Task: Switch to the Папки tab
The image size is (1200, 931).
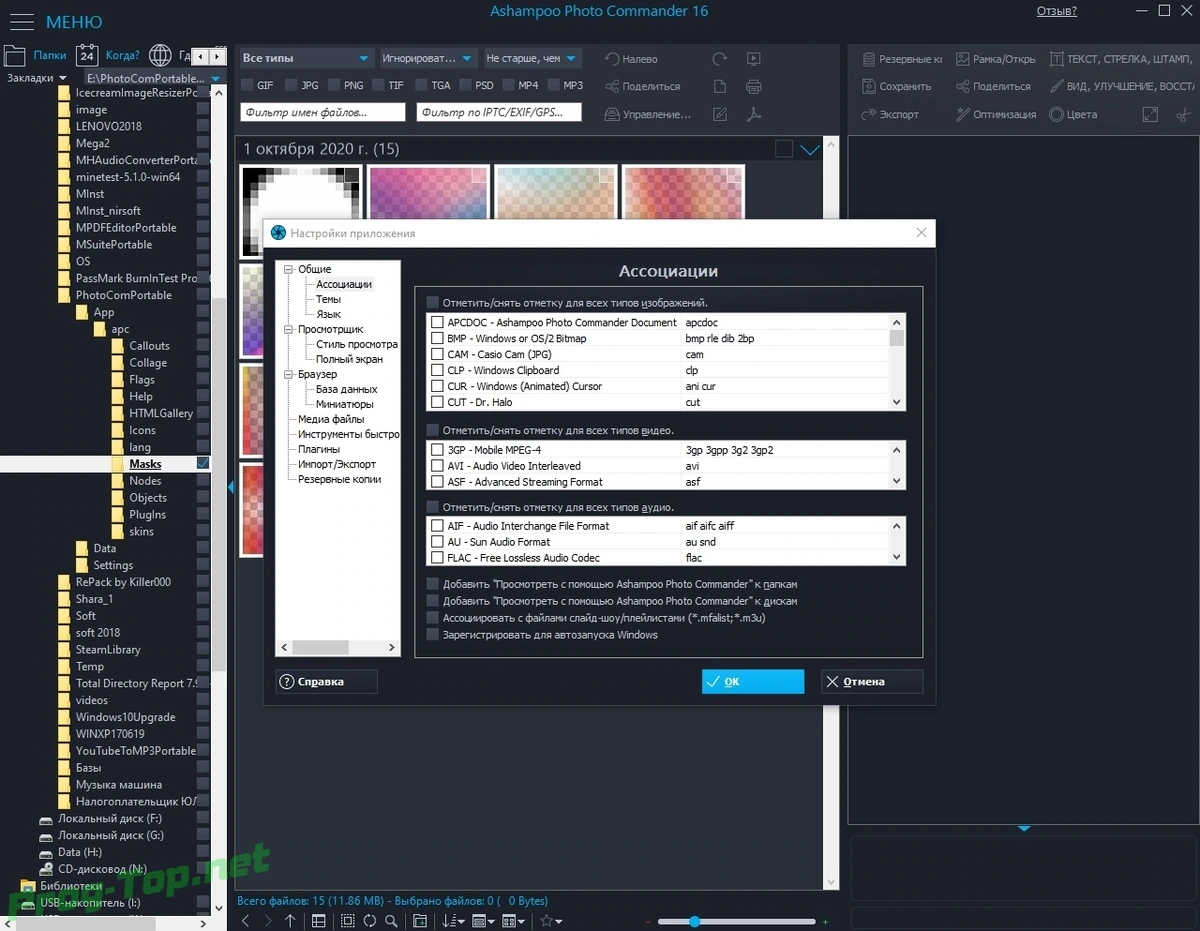Action: click(38, 55)
